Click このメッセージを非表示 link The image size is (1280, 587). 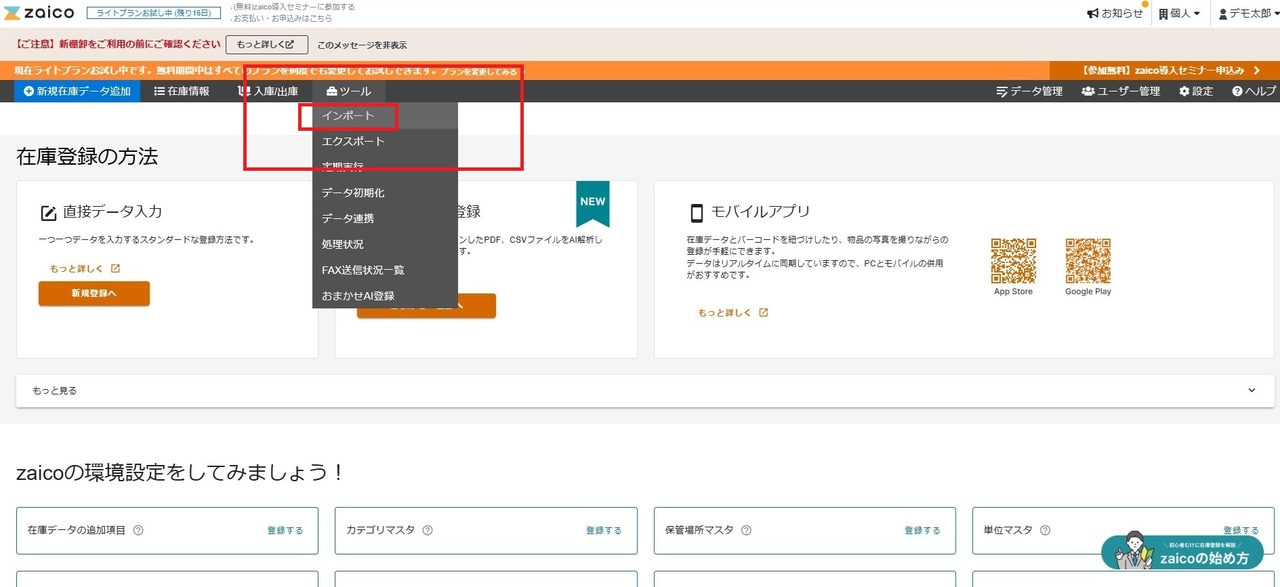click(x=362, y=45)
